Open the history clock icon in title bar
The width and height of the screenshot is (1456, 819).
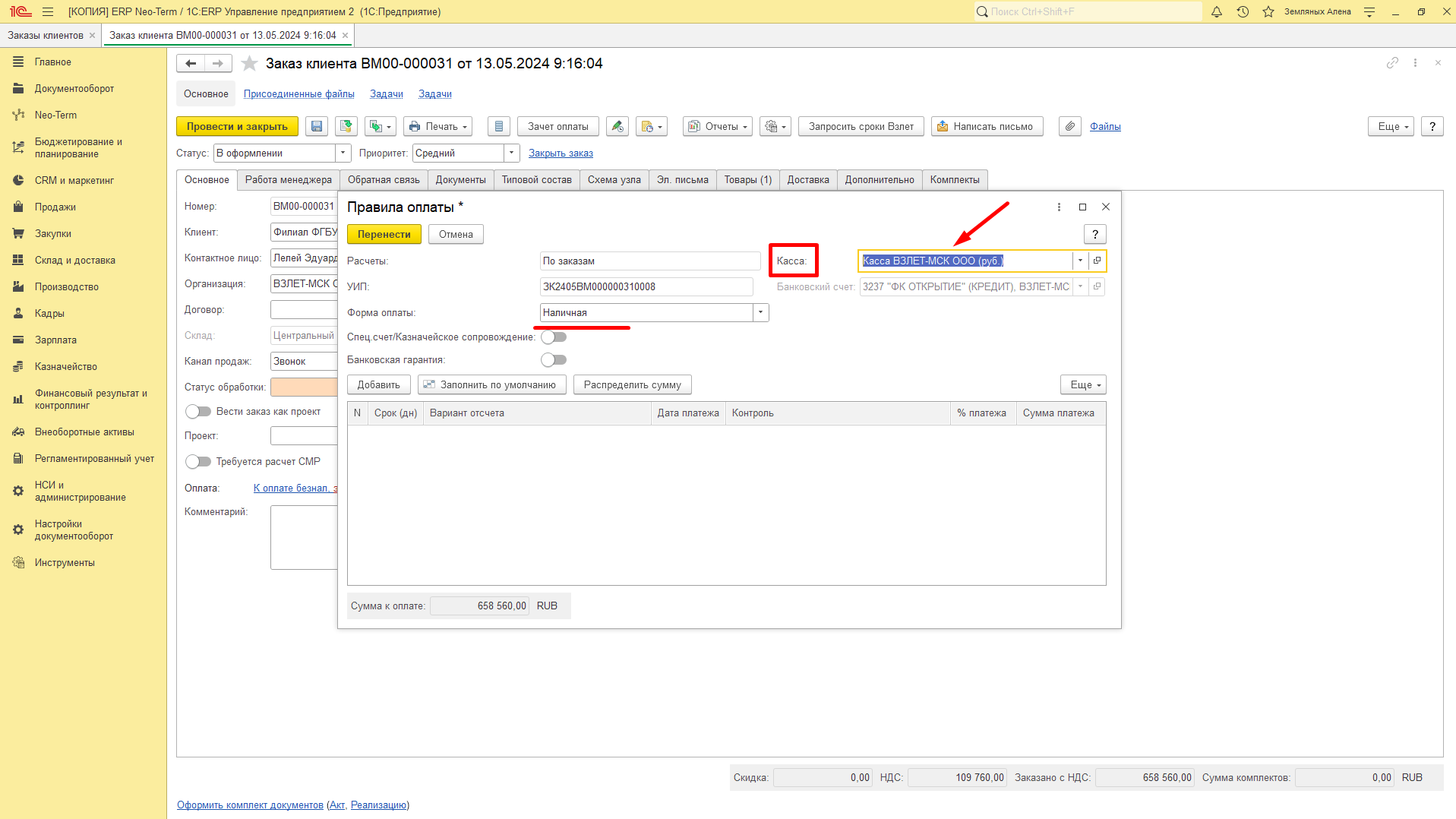(x=1243, y=11)
